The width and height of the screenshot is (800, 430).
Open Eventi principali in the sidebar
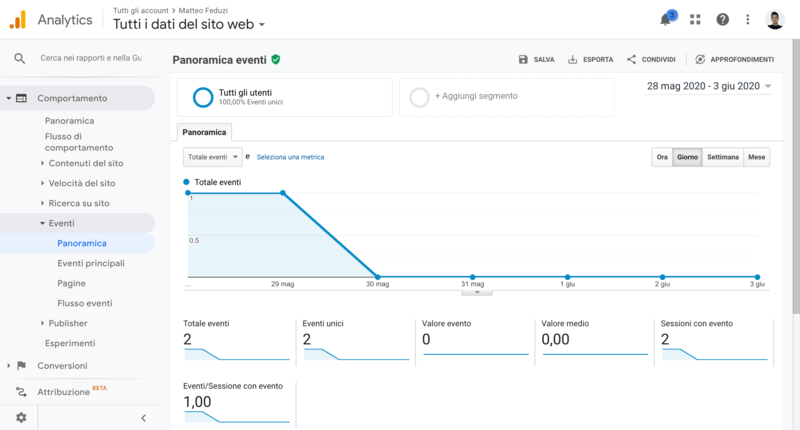tap(91, 263)
